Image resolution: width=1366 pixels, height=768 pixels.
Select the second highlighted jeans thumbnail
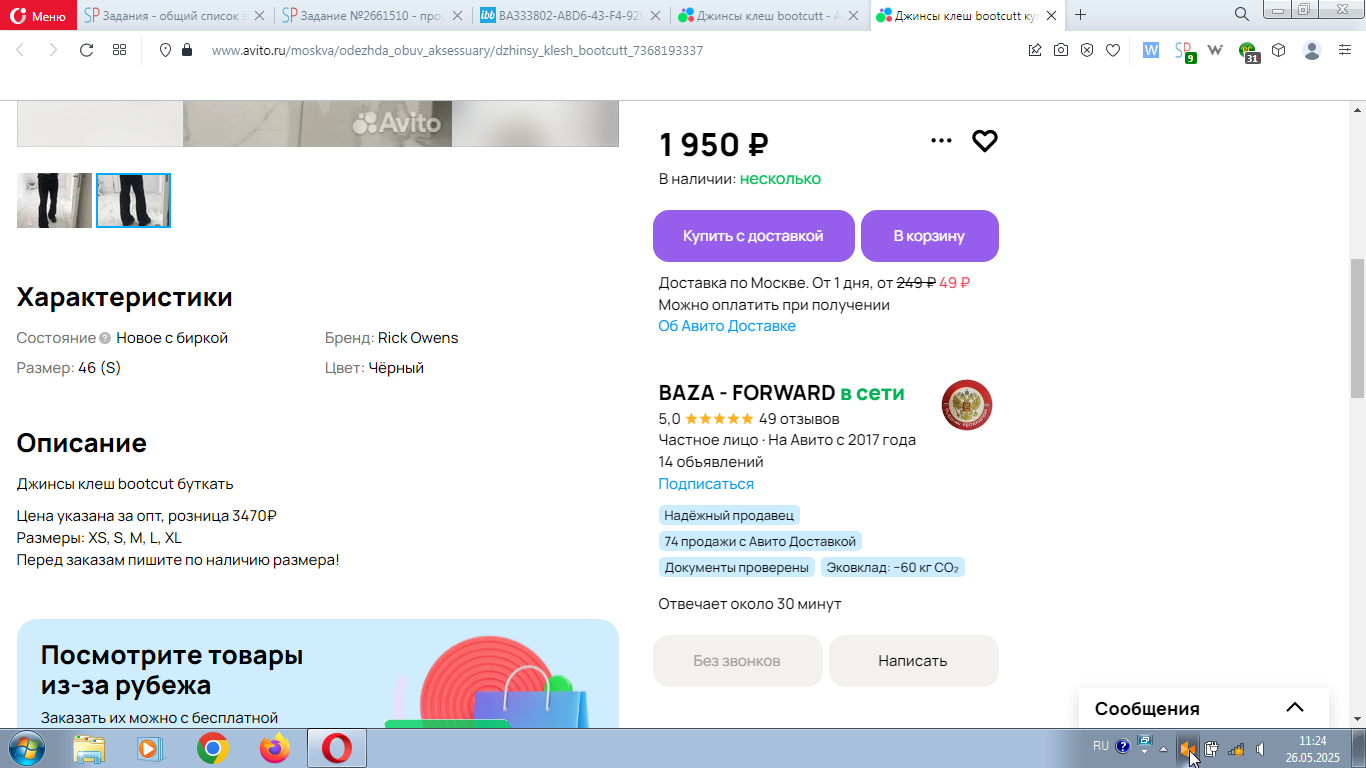click(x=133, y=200)
